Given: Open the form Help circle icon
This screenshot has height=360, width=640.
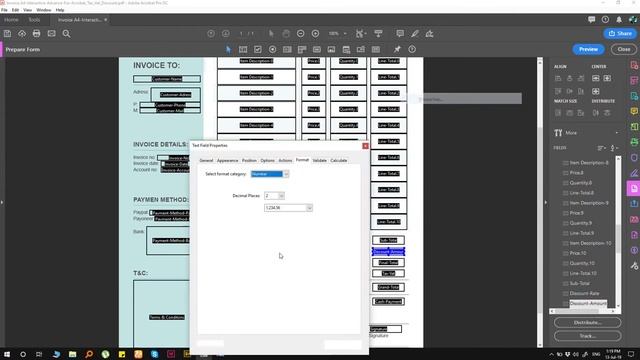Looking at the screenshot, I should [x=412, y=49].
